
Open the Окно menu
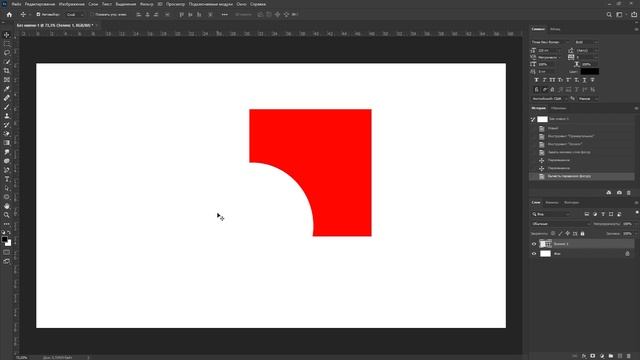(241, 4)
